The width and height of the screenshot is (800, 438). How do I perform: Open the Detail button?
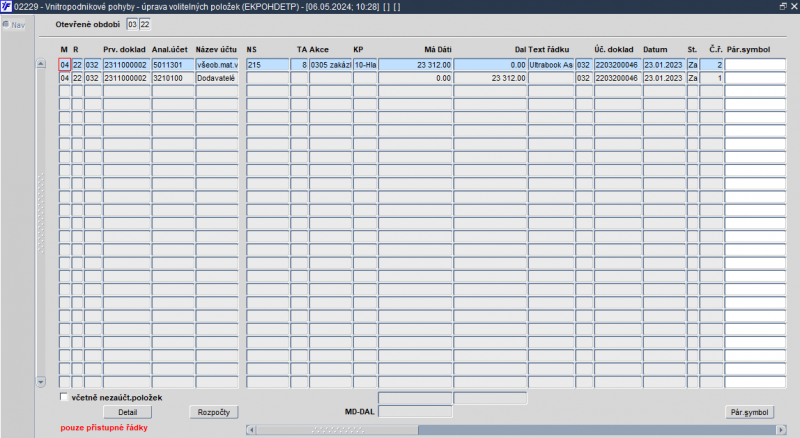point(128,412)
